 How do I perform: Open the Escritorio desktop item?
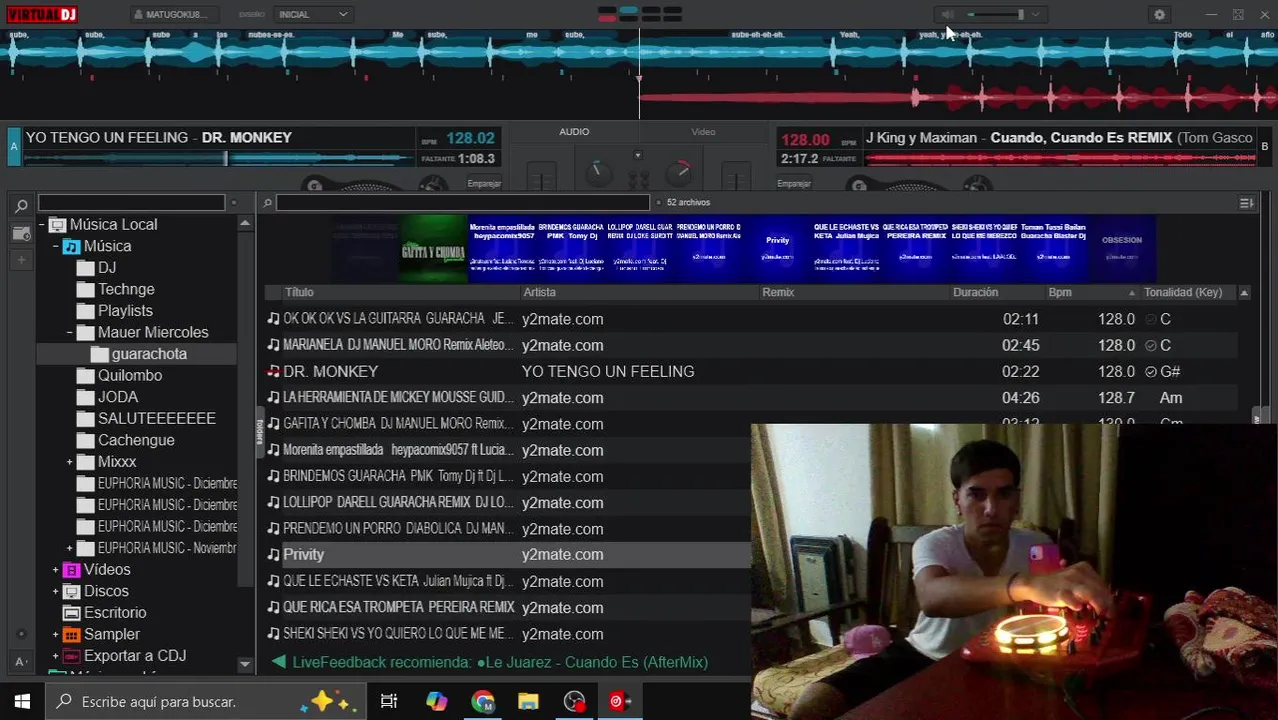pyautogui.click(x=115, y=612)
